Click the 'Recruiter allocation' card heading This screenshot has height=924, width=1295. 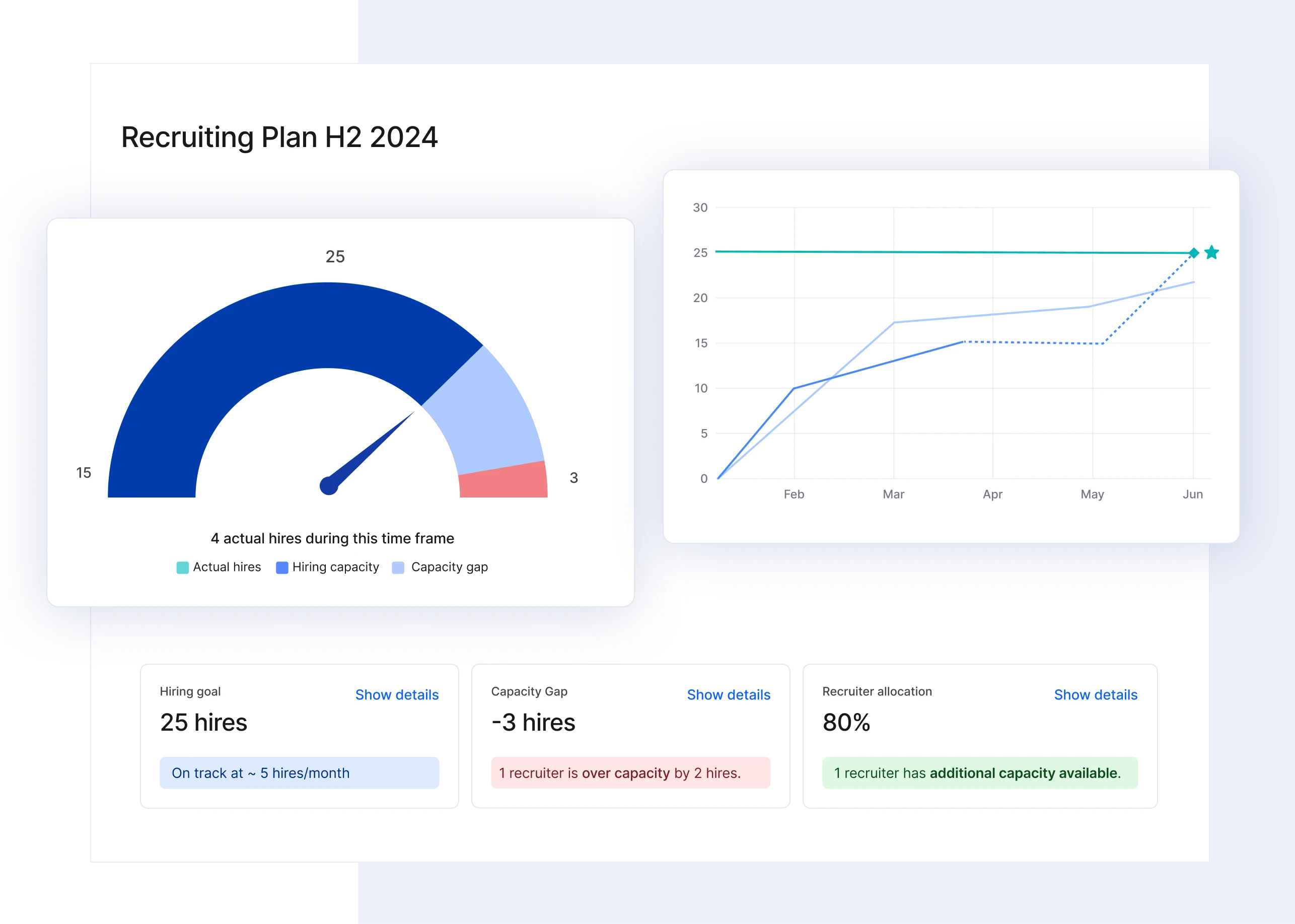[x=877, y=691]
